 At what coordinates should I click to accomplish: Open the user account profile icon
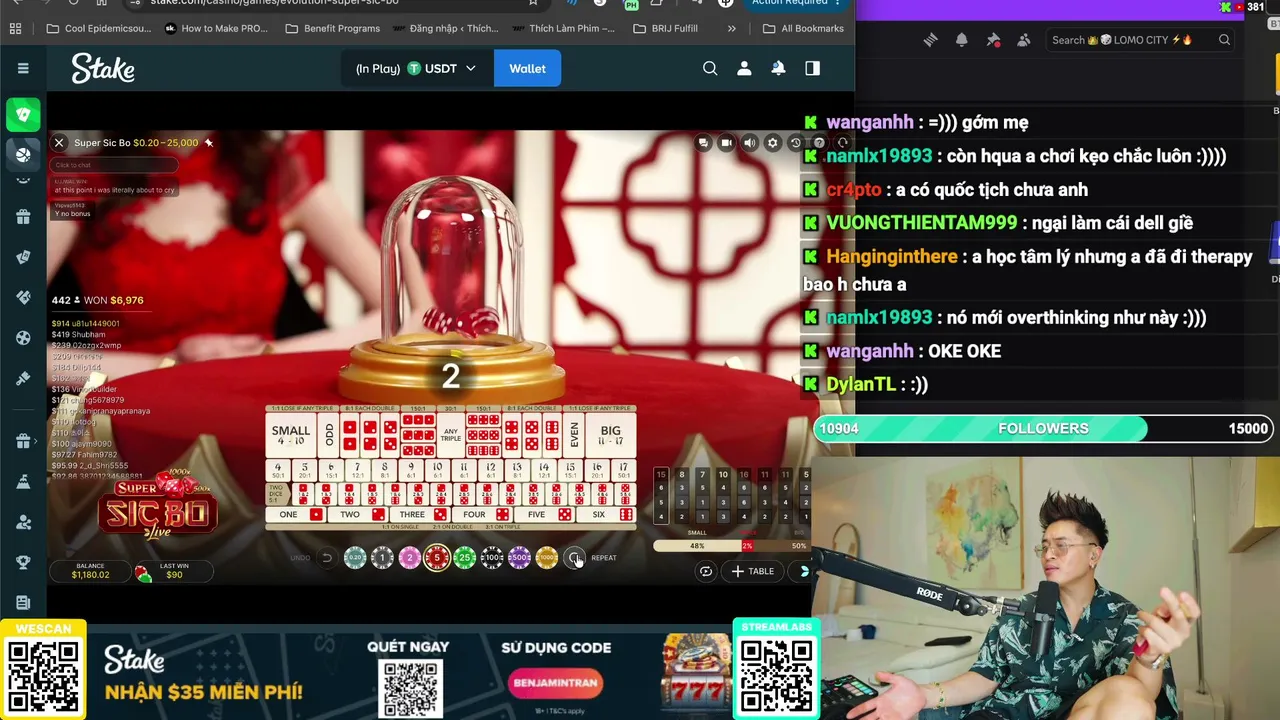[x=744, y=68]
